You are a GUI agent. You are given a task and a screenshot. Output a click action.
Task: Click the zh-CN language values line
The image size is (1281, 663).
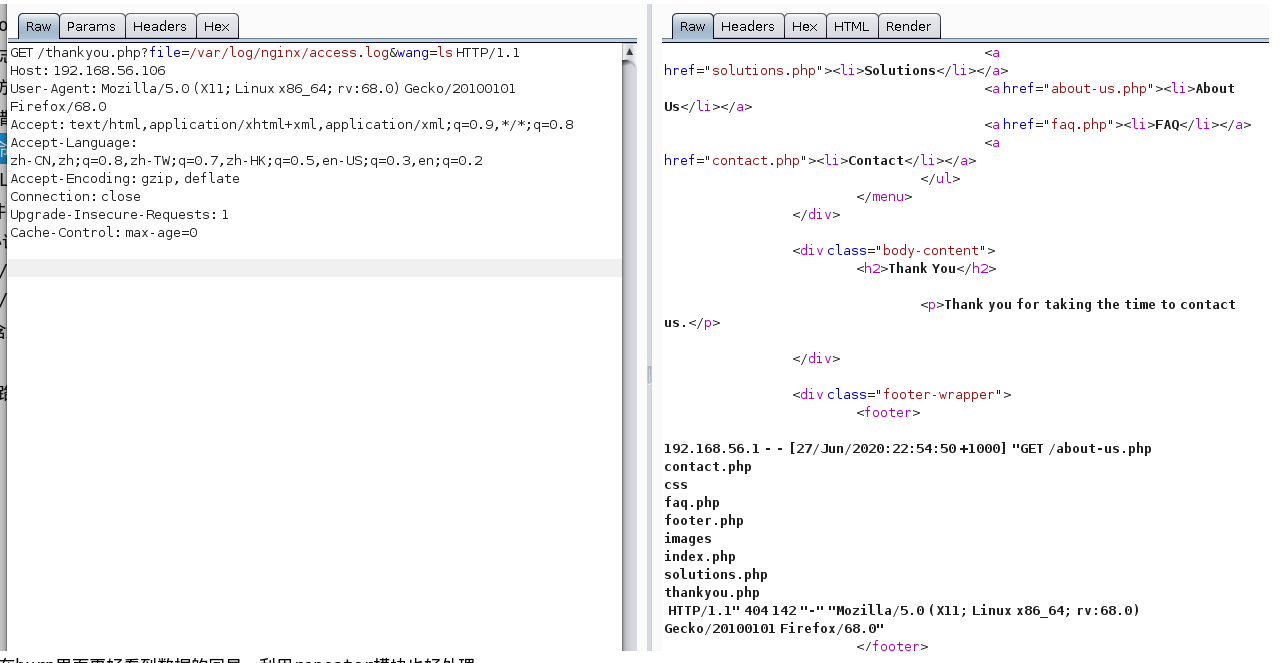246,161
